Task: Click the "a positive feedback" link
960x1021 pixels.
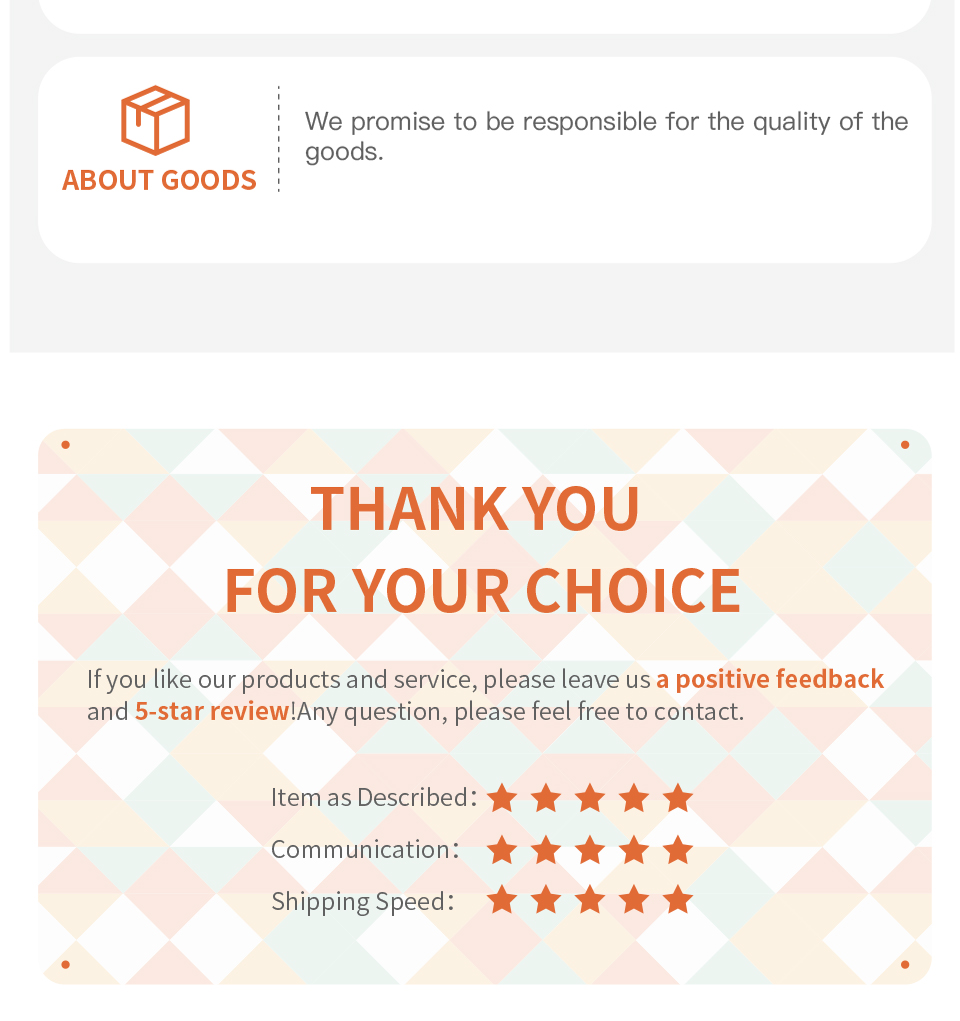Action: pyautogui.click(x=770, y=679)
